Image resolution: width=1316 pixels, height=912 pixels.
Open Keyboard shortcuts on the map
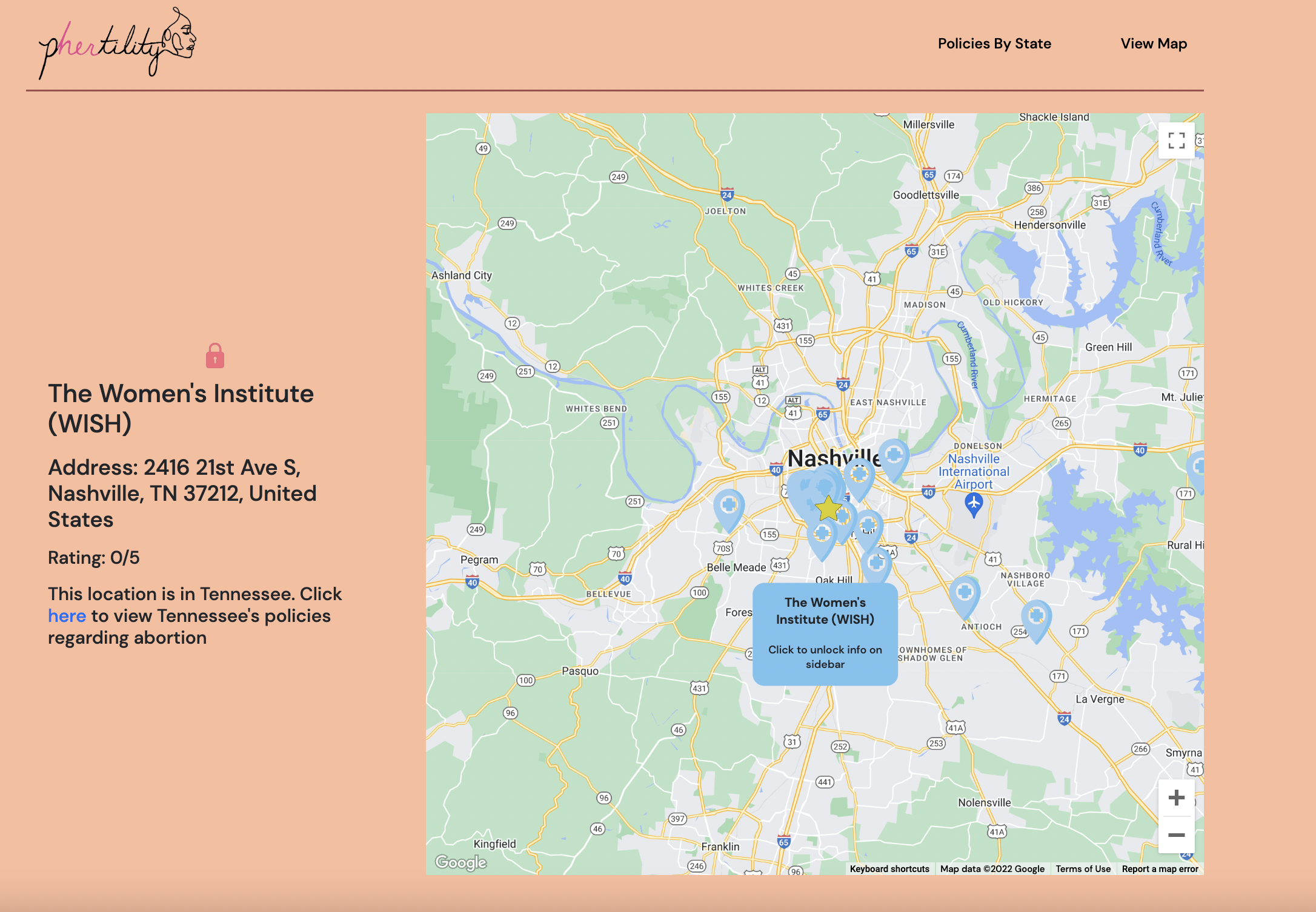[889, 869]
